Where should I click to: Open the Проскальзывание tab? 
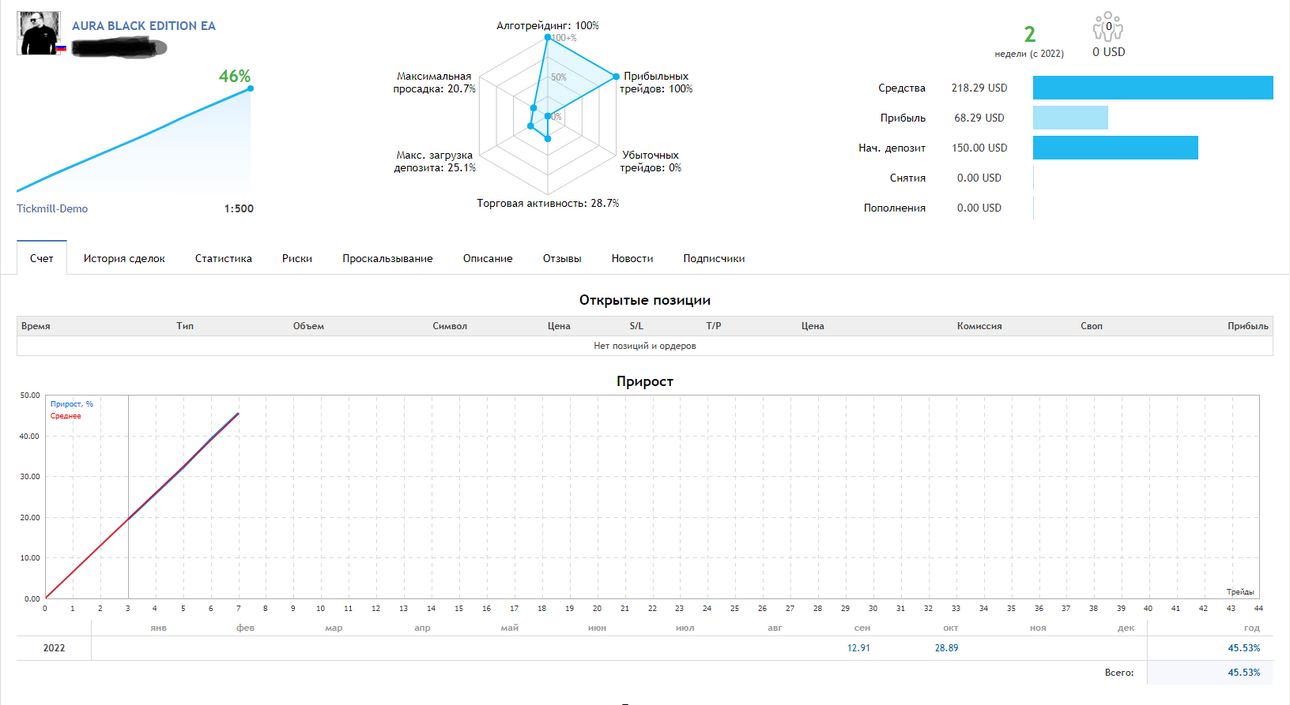pyautogui.click(x=387, y=258)
